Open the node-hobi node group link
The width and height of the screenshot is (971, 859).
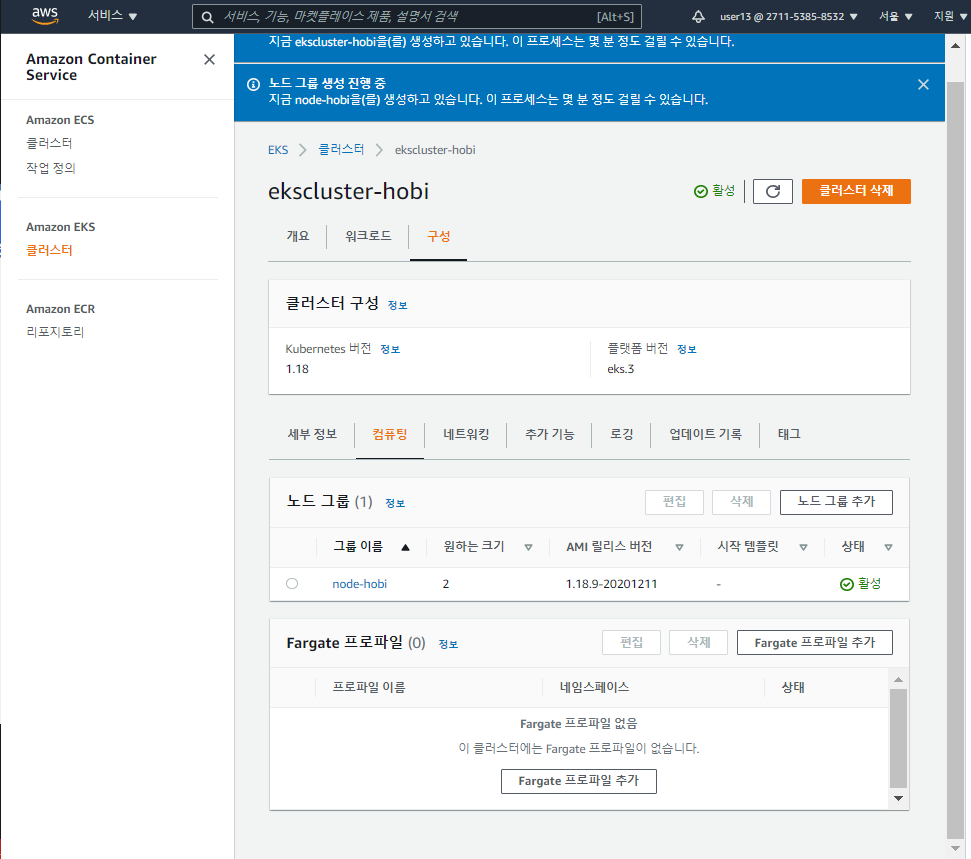(359, 584)
